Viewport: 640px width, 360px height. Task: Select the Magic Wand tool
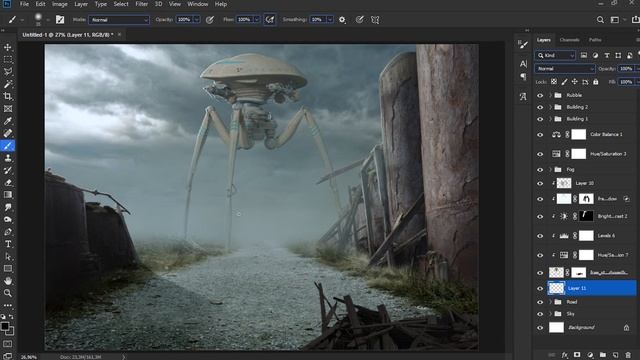(8, 84)
